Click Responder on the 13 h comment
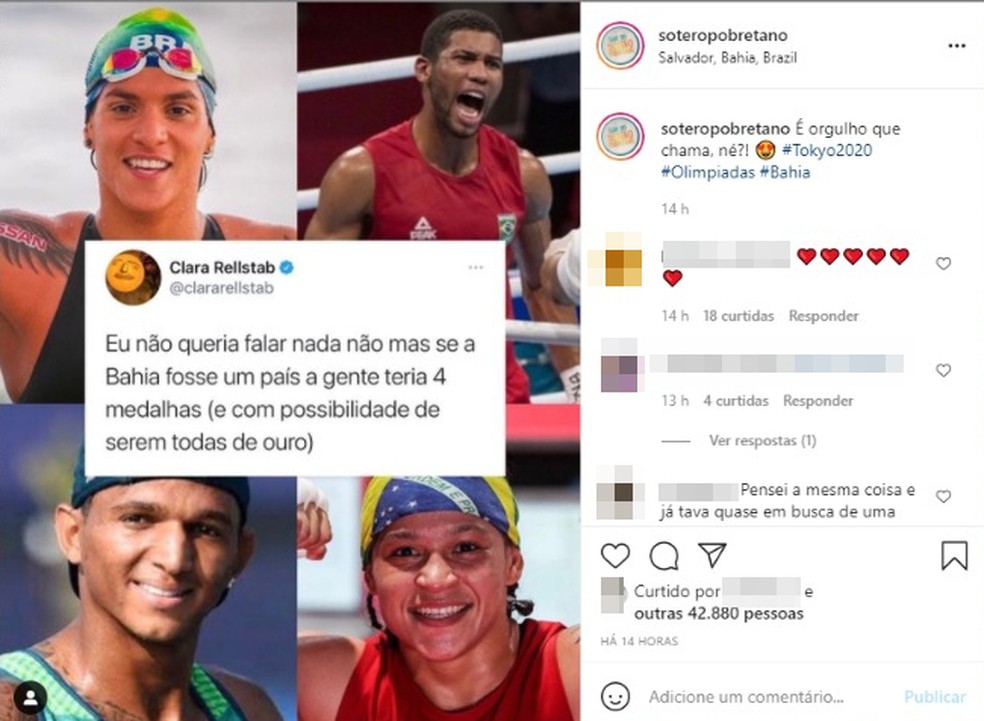This screenshot has width=984, height=721. pos(818,400)
